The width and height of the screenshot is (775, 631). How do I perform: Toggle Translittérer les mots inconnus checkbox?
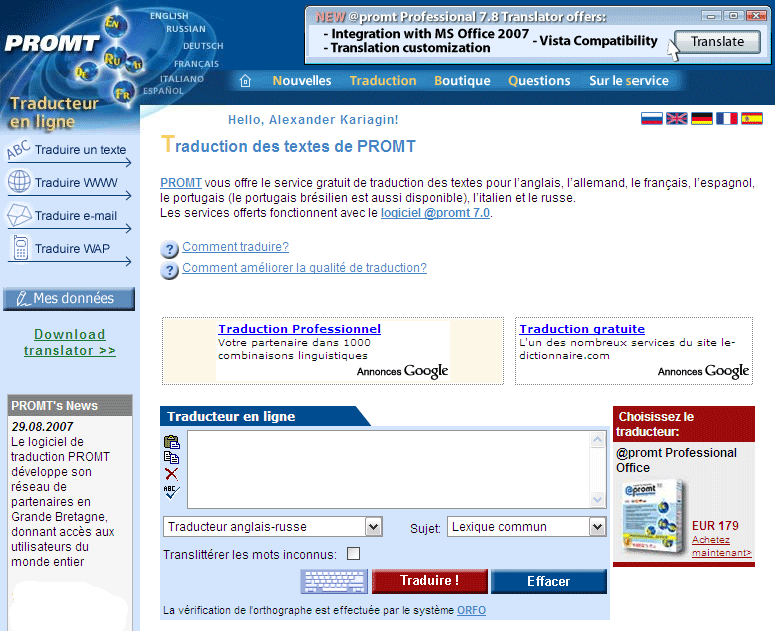pyautogui.click(x=353, y=553)
